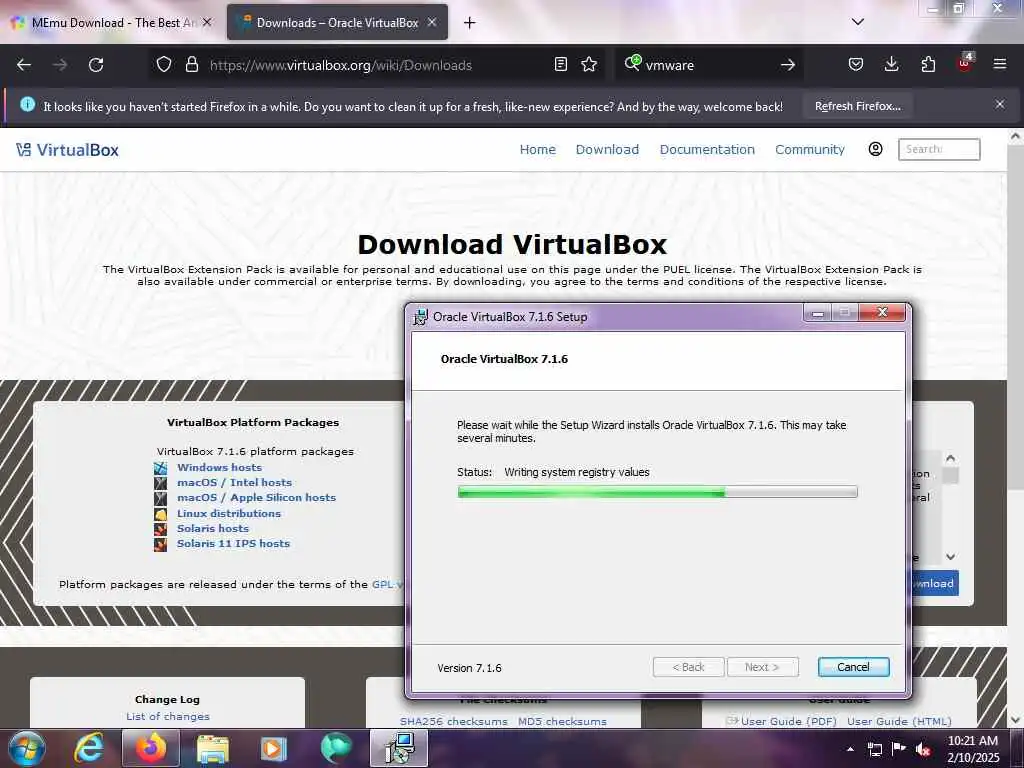1024x768 pixels.
Task: Open the list all tabs dropdown chevron
Action: point(858,22)
